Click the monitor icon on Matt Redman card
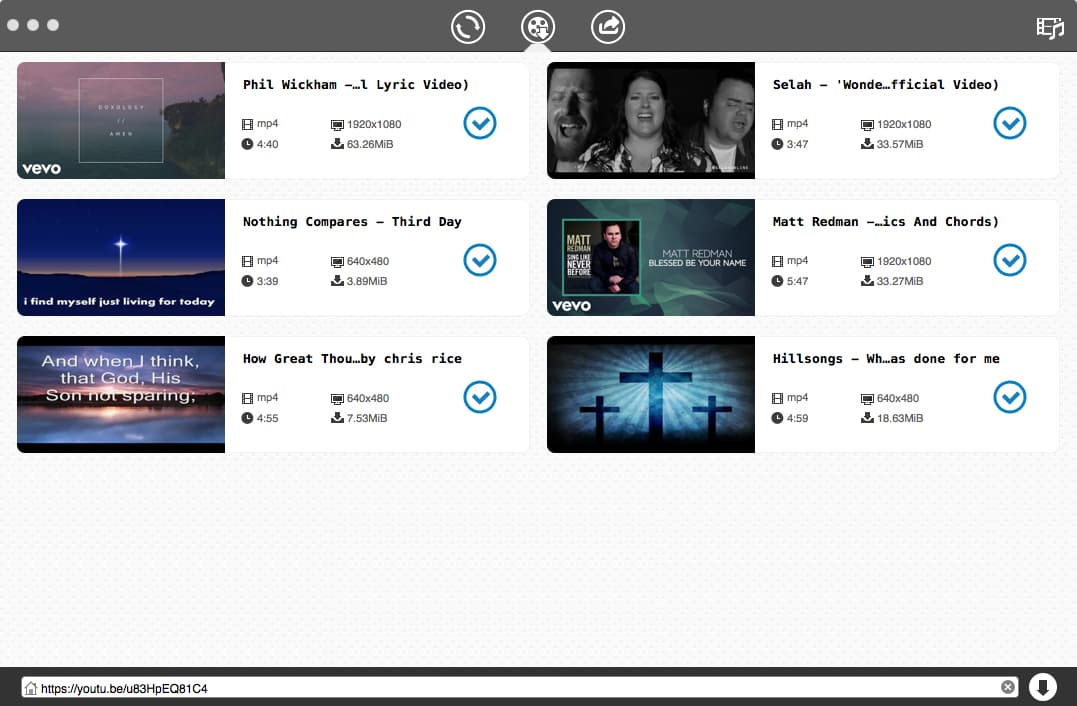 tap(868, 262)
